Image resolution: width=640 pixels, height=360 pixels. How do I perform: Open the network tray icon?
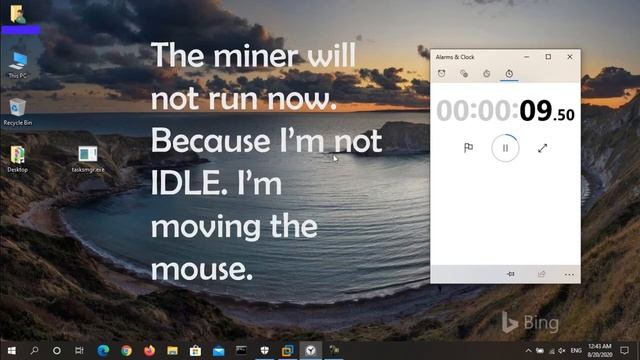(x=551, y=351)
